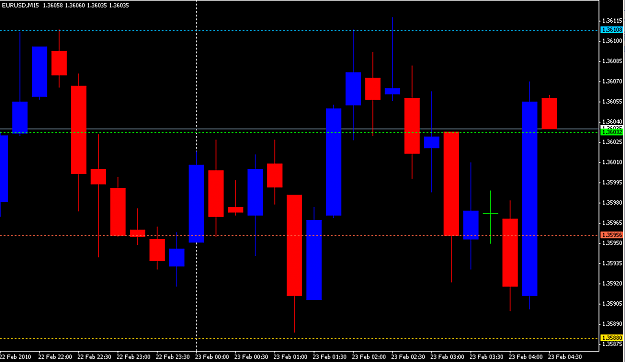Screen dimensions: 625x362
Task: Click the 1.35935 price scale value
Action: point(613,263)
